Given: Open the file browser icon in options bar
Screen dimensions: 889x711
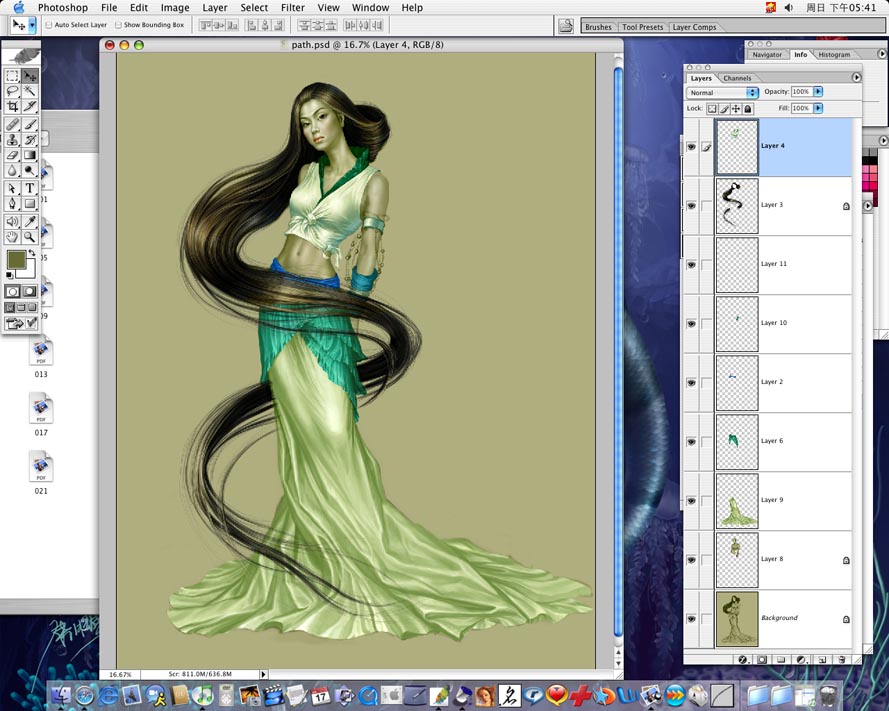Looking at the screenshot, I should coord(565,26).
